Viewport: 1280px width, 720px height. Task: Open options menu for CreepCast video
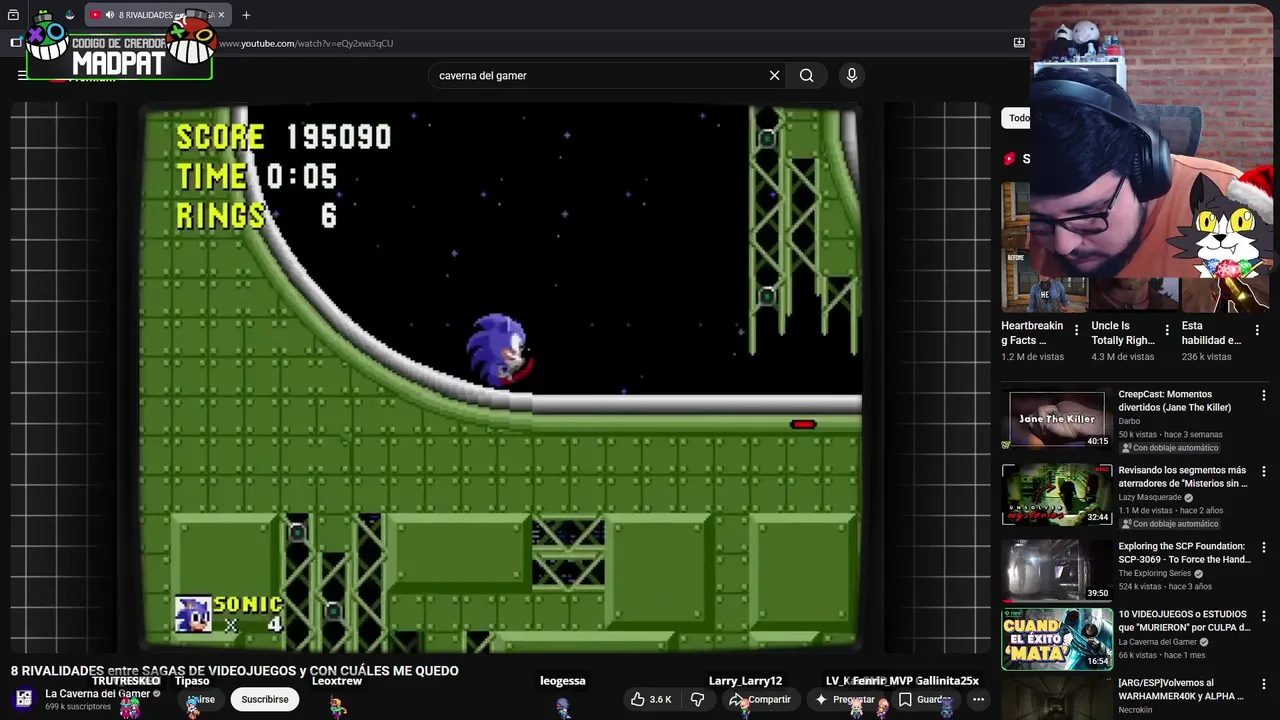pos(1264,396)
